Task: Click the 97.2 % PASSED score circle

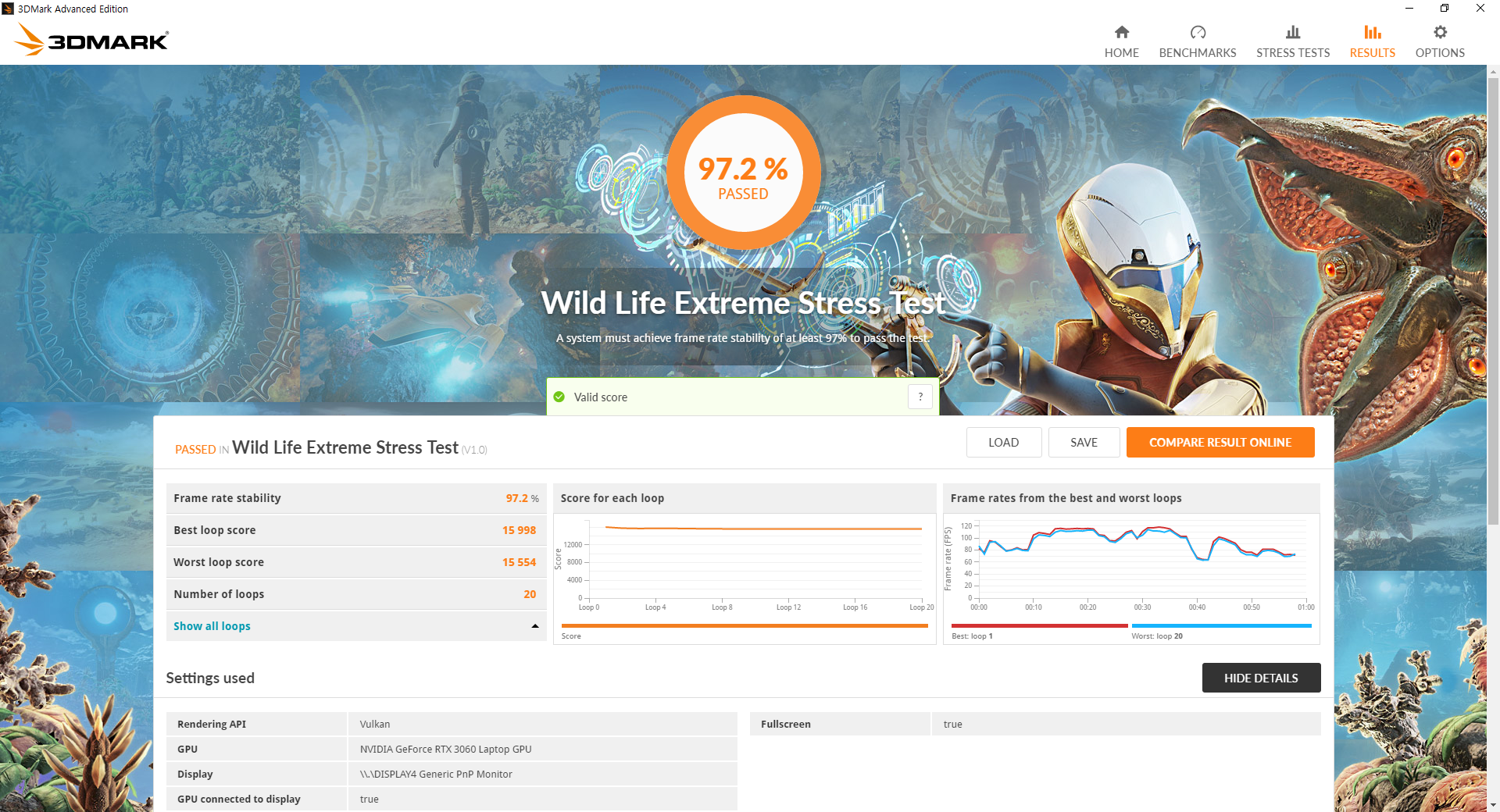Action: pos(744,173)
